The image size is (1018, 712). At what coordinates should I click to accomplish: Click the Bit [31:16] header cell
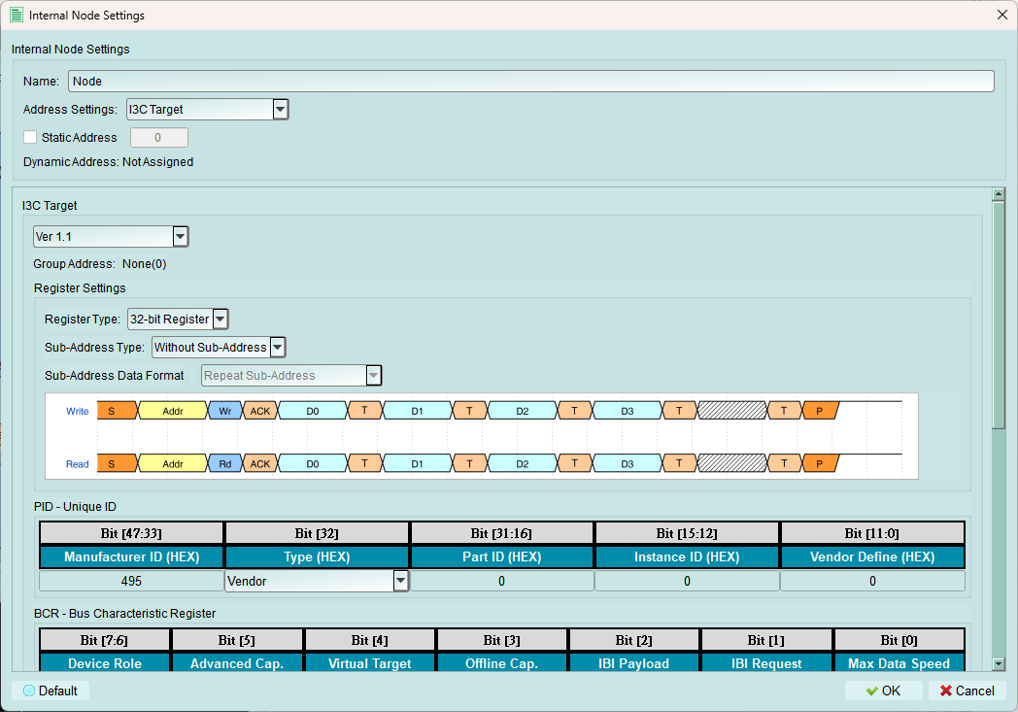[x=501, y=534]
